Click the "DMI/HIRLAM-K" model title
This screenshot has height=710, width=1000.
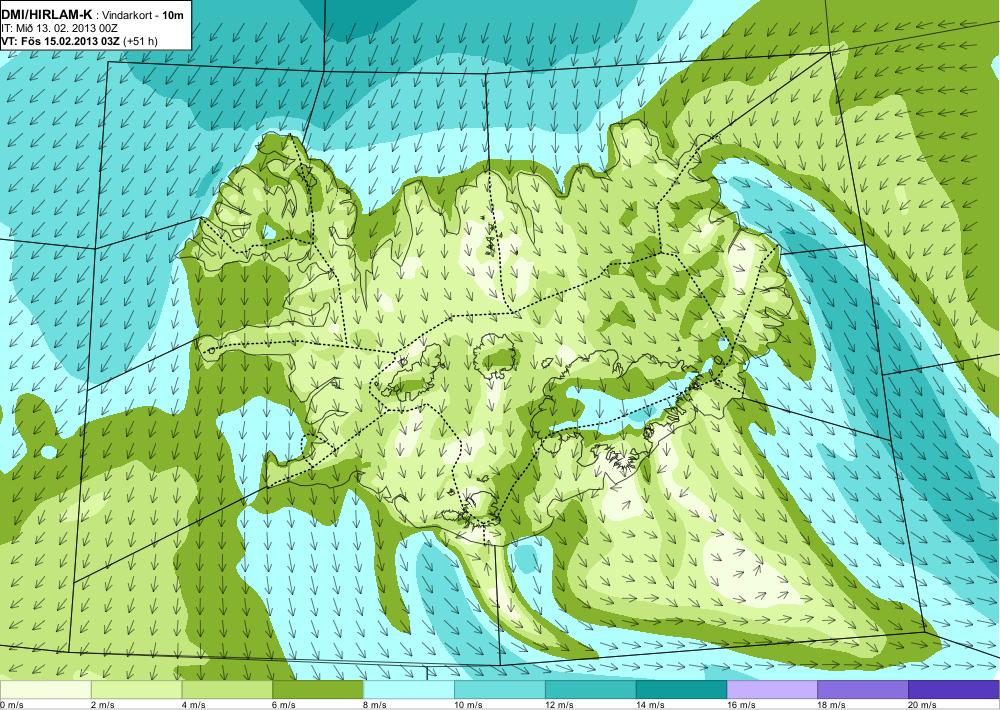tap(47, 15)
